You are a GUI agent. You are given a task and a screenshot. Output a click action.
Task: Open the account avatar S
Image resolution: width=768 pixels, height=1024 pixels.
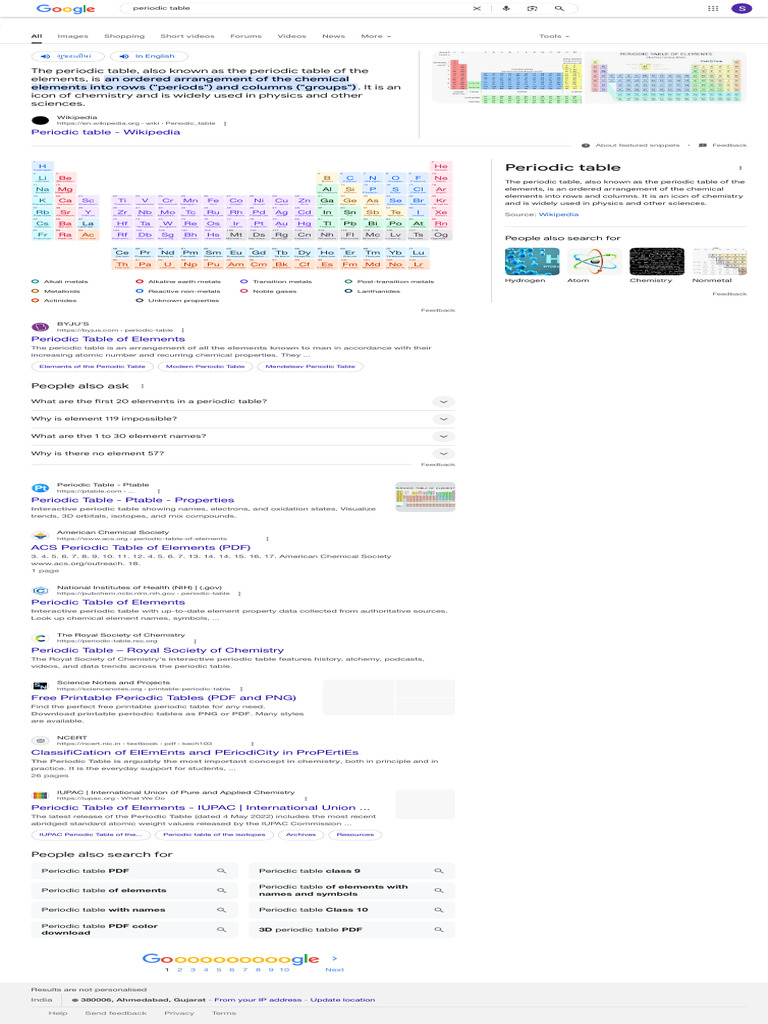tap(741, 8)
